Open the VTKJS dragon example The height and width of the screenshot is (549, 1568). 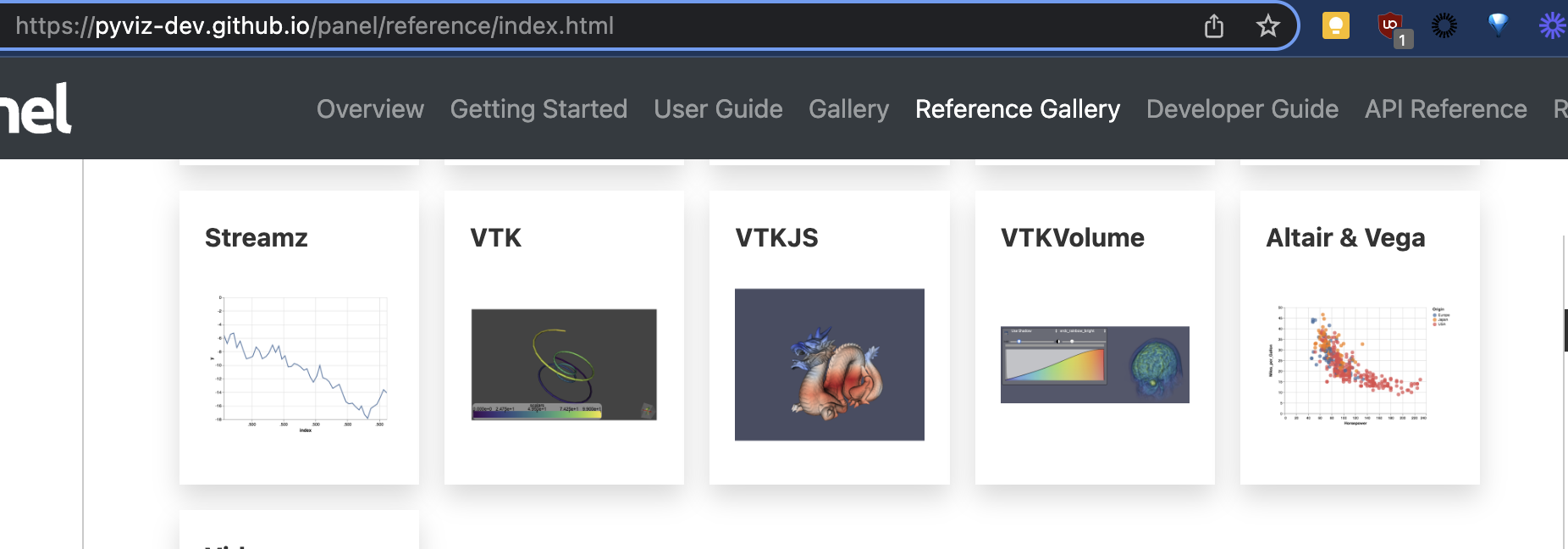click(829, 364)
